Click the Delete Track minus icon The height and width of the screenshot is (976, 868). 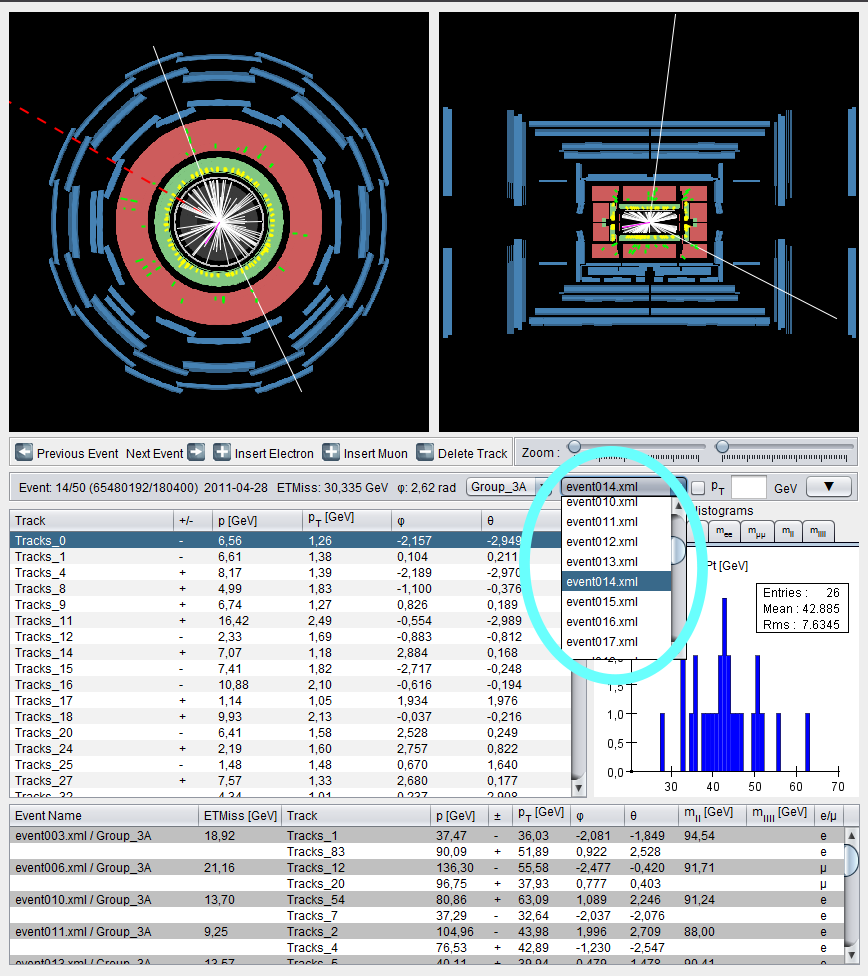coord(425,452)
